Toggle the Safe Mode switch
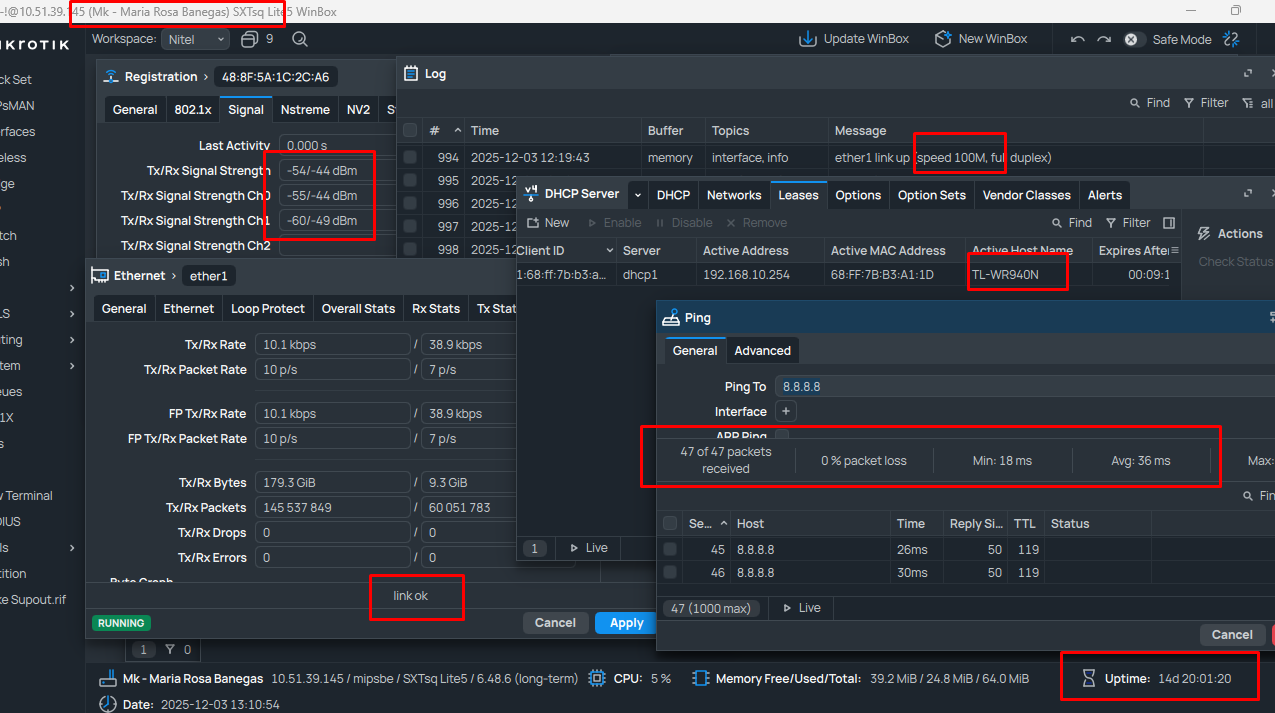The height and width of the screenshot is (713, 1275). (x=1131, y=39)
